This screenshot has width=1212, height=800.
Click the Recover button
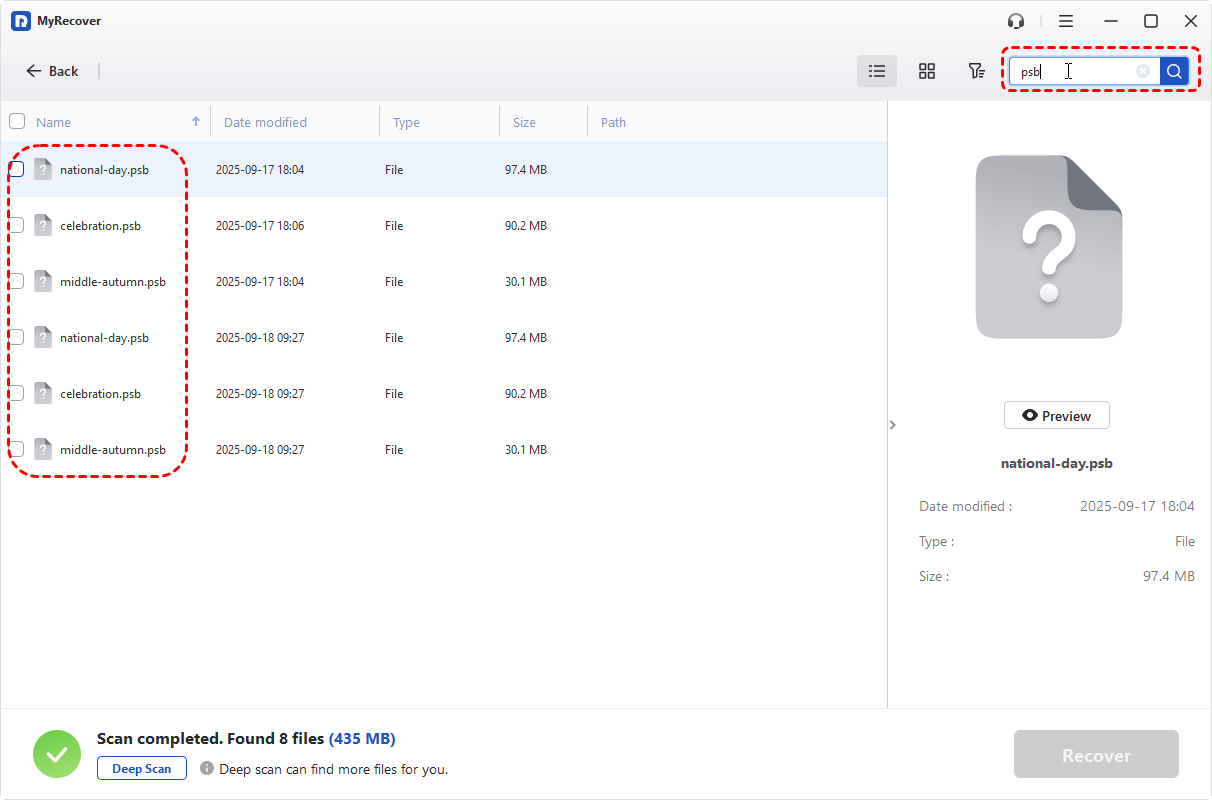coord(1096,755)
